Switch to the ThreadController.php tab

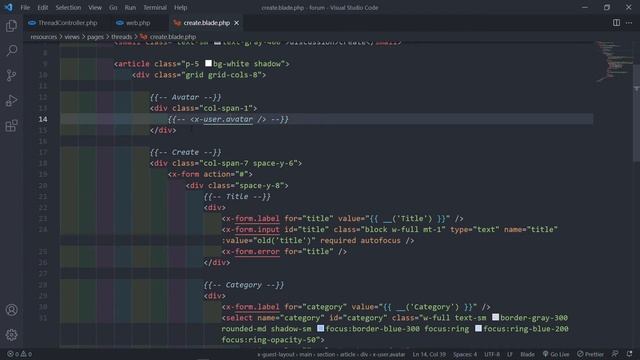point(63,23)
